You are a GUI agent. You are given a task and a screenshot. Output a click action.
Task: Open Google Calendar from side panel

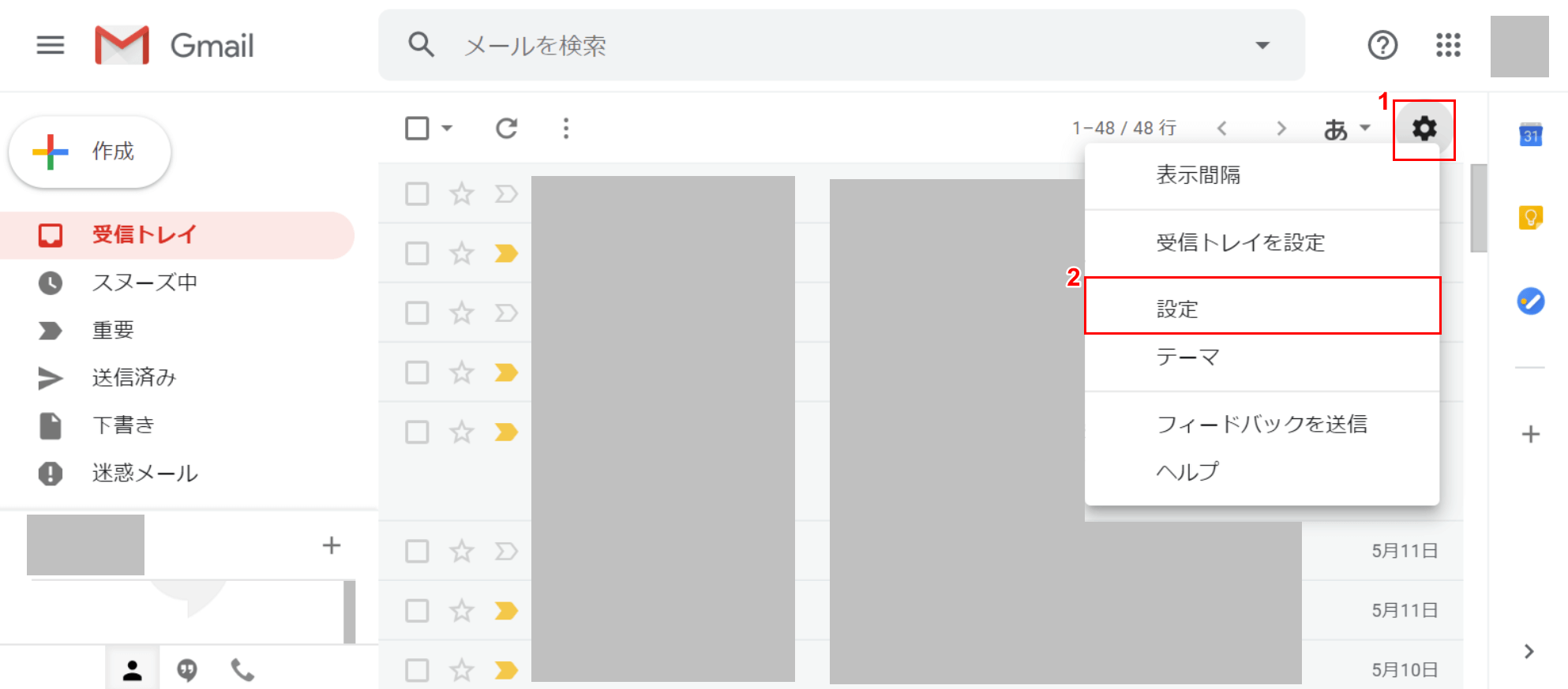click(x=1530, y=135)
